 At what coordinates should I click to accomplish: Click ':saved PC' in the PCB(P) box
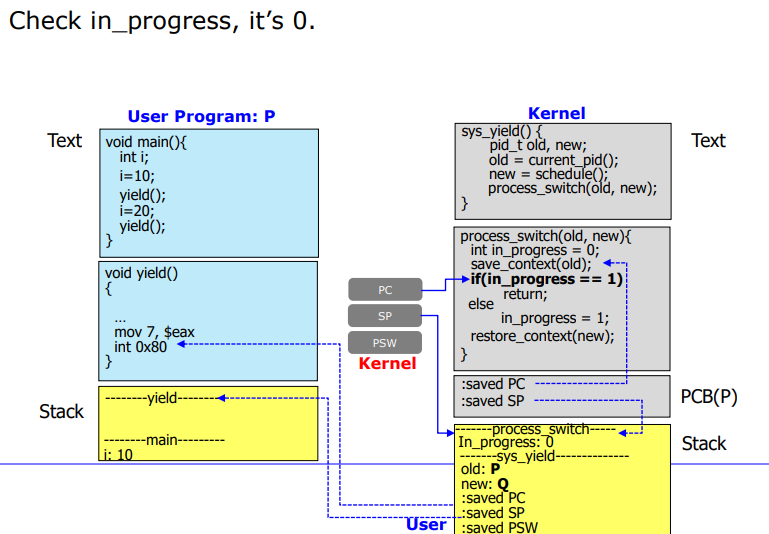pyautogui.click(x=493, y=384)
